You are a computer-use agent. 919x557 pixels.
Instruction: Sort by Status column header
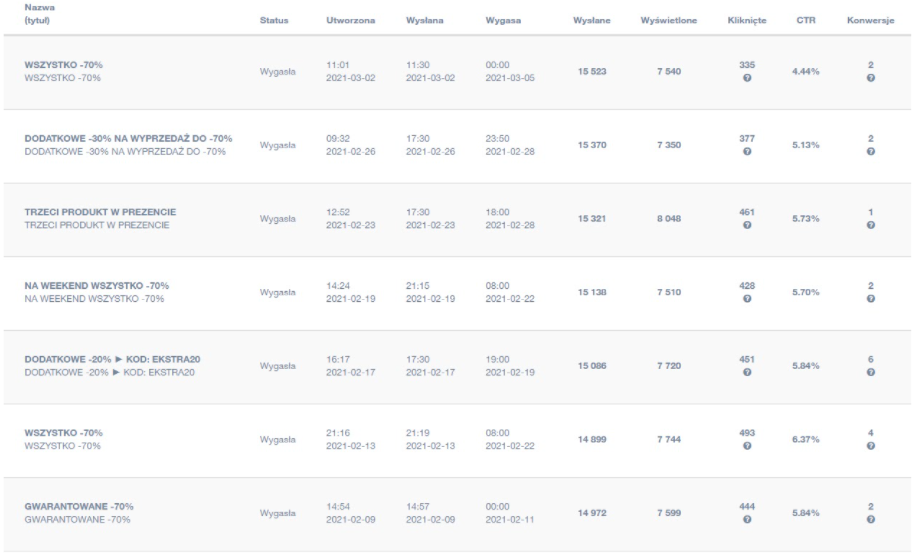pyautogui.click(x=274, y=20)
